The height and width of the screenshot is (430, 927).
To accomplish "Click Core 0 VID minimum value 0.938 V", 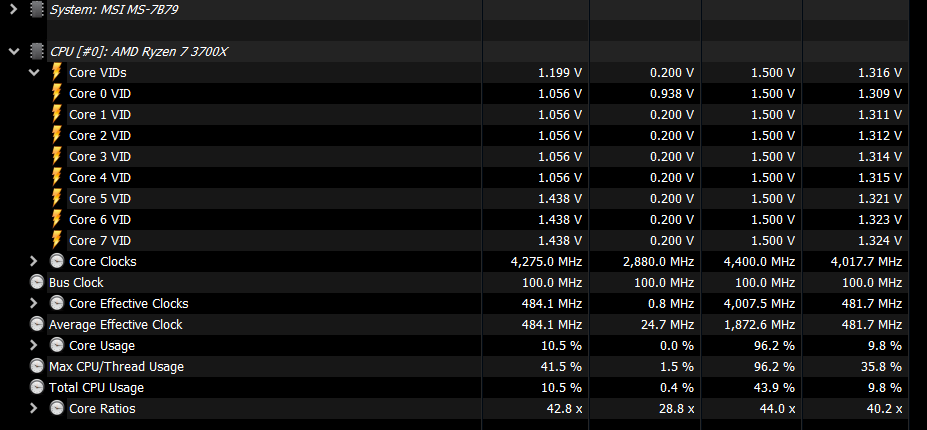I will (x=672, y=93).
